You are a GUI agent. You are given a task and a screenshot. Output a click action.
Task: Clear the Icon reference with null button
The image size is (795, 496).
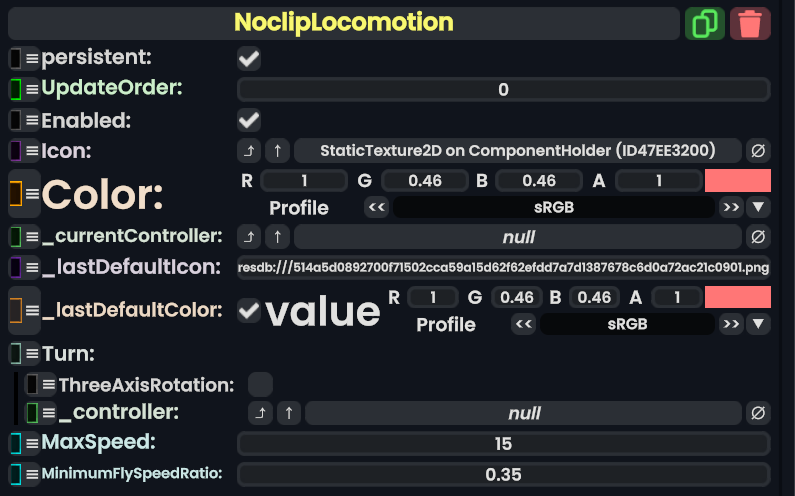[758, 151]
